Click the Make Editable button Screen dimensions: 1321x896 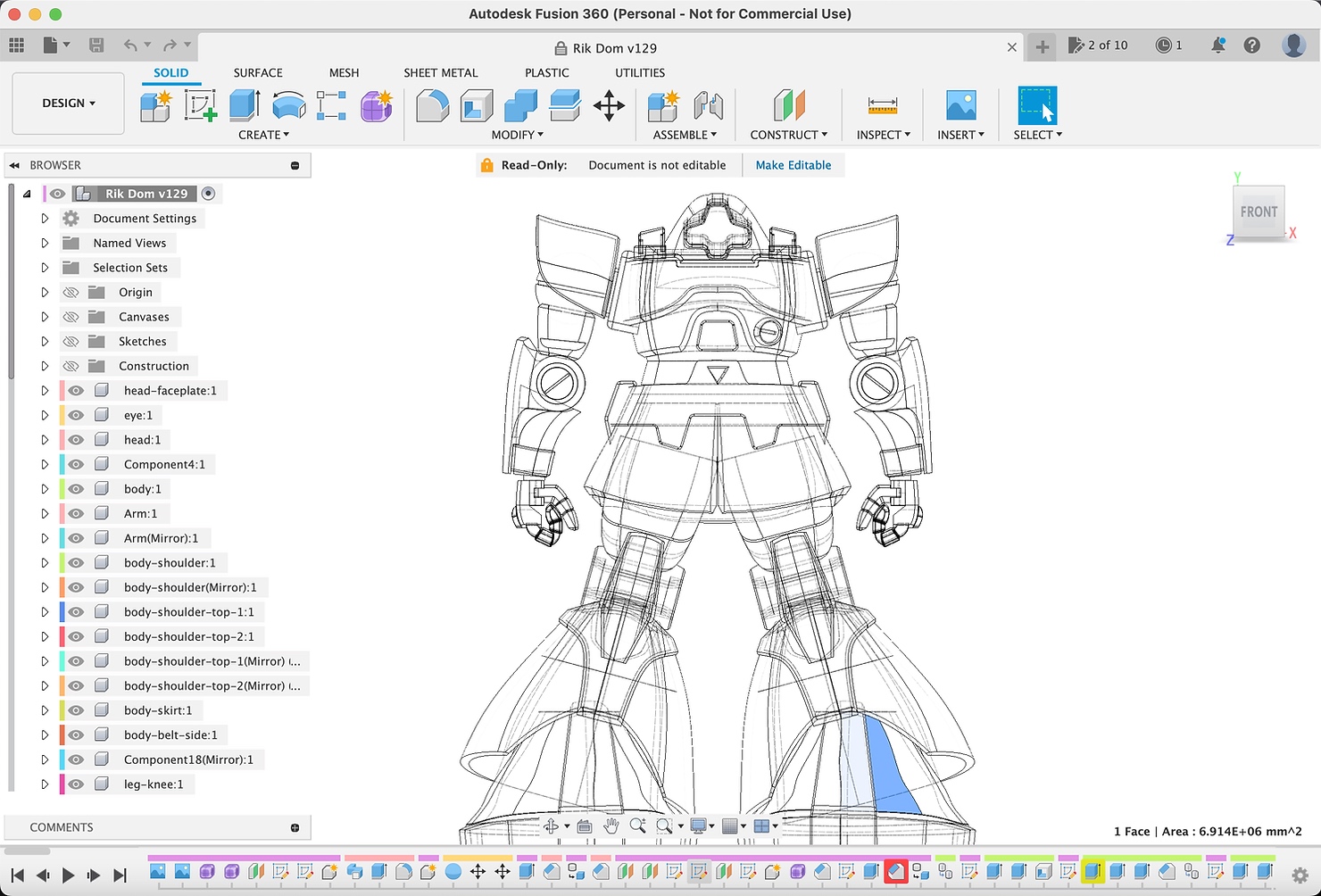click(793, 165)
